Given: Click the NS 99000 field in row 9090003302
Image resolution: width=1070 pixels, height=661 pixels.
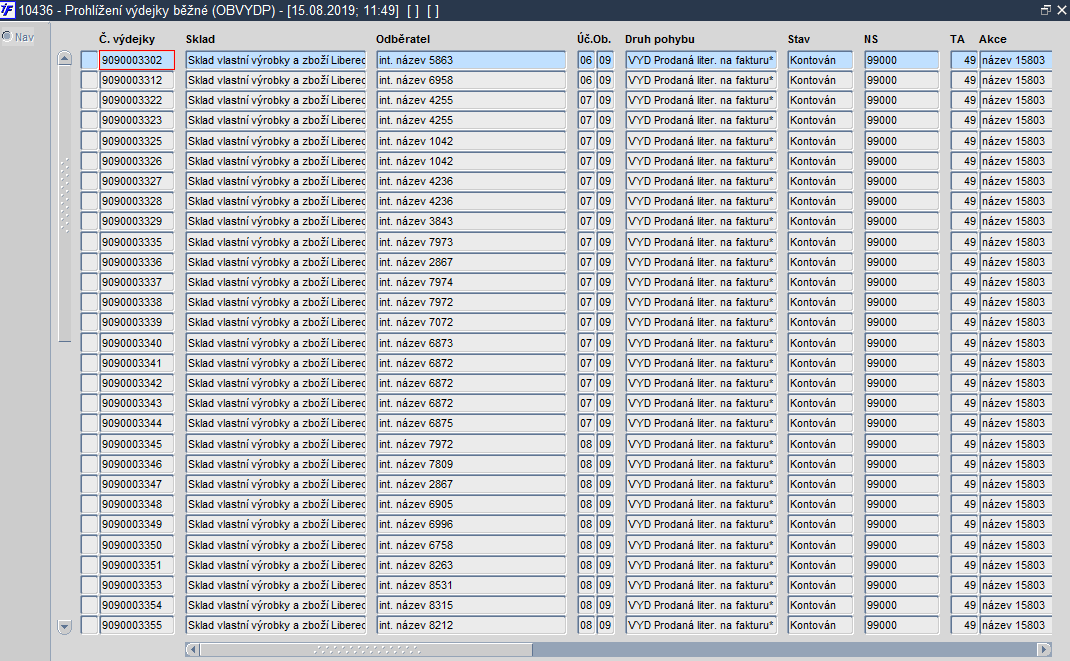Looking at the screenshot, I should (x=901, y=60).
